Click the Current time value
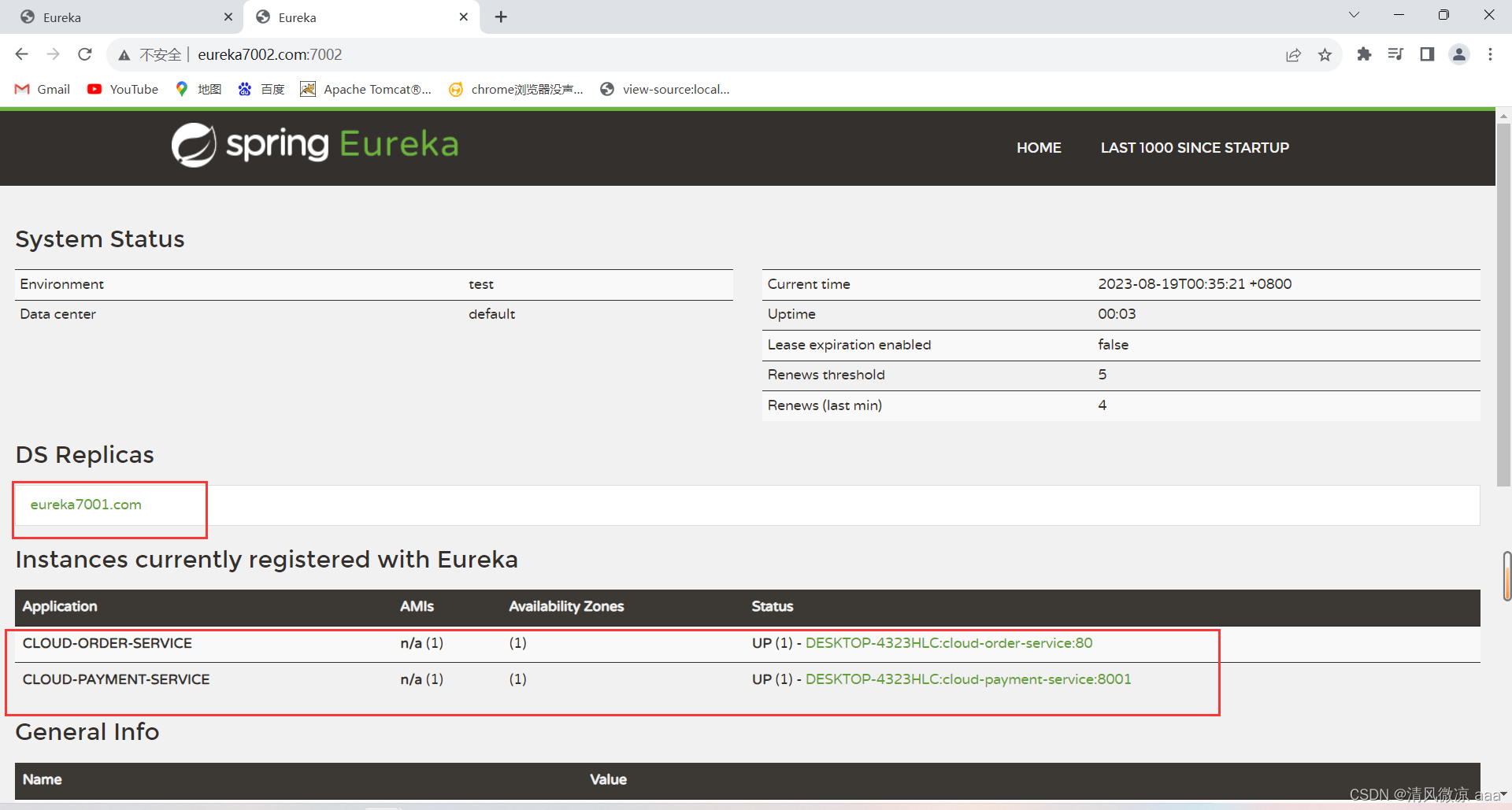 (1195, 284)
